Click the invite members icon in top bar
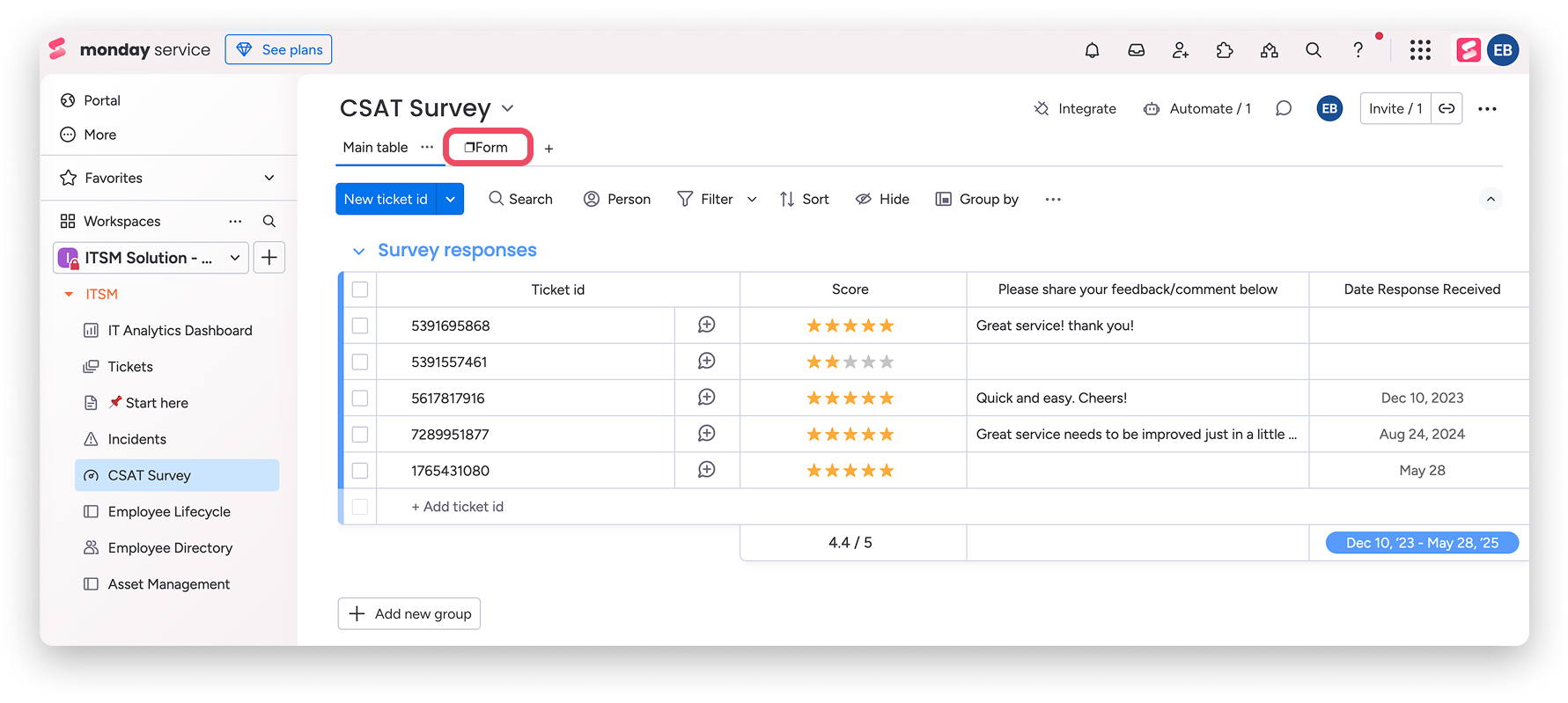 coord(1181,50)
